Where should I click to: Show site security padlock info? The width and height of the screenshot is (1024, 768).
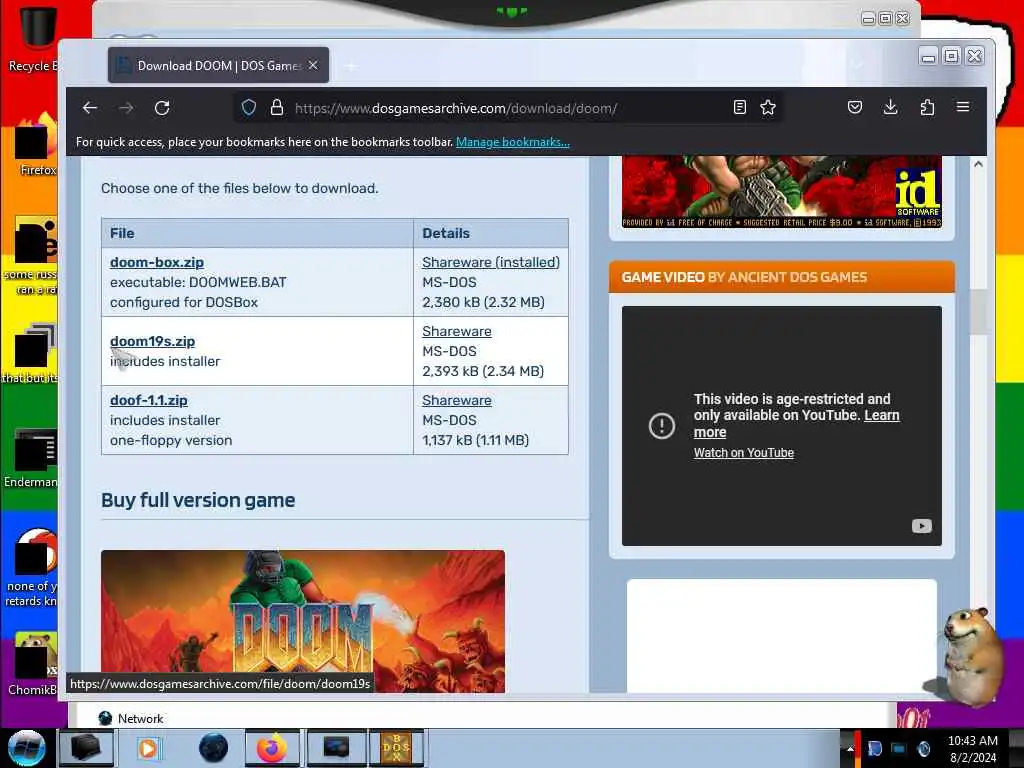coord(277,108)
